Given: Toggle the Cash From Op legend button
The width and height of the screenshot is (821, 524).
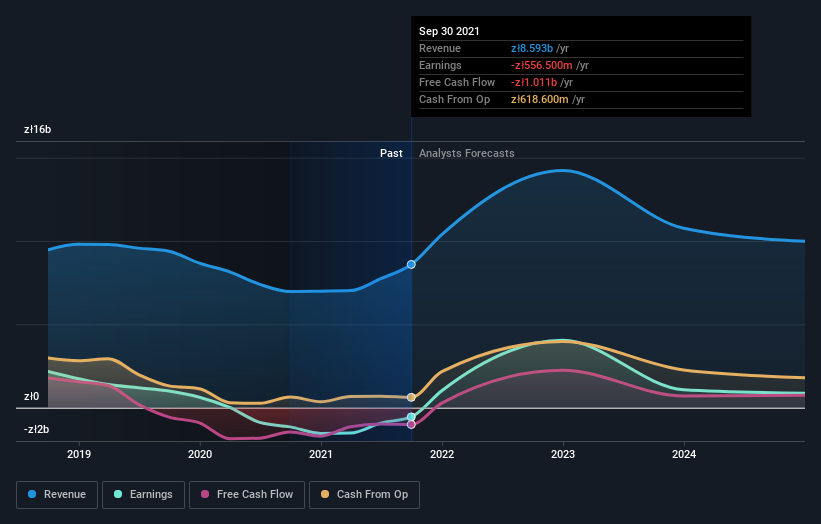Looking at the screenshot, I should (x=364, y=495).
